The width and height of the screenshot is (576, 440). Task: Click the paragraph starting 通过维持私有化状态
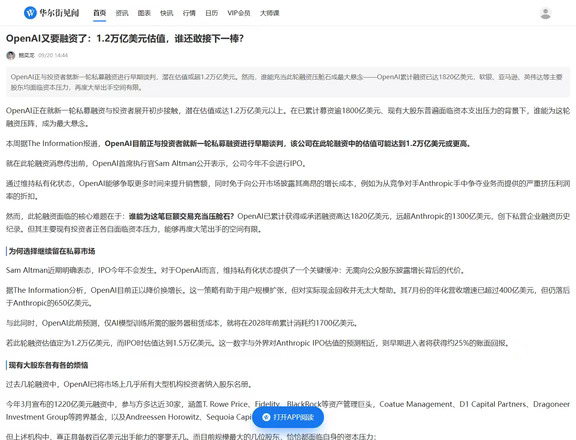[288, 190]
